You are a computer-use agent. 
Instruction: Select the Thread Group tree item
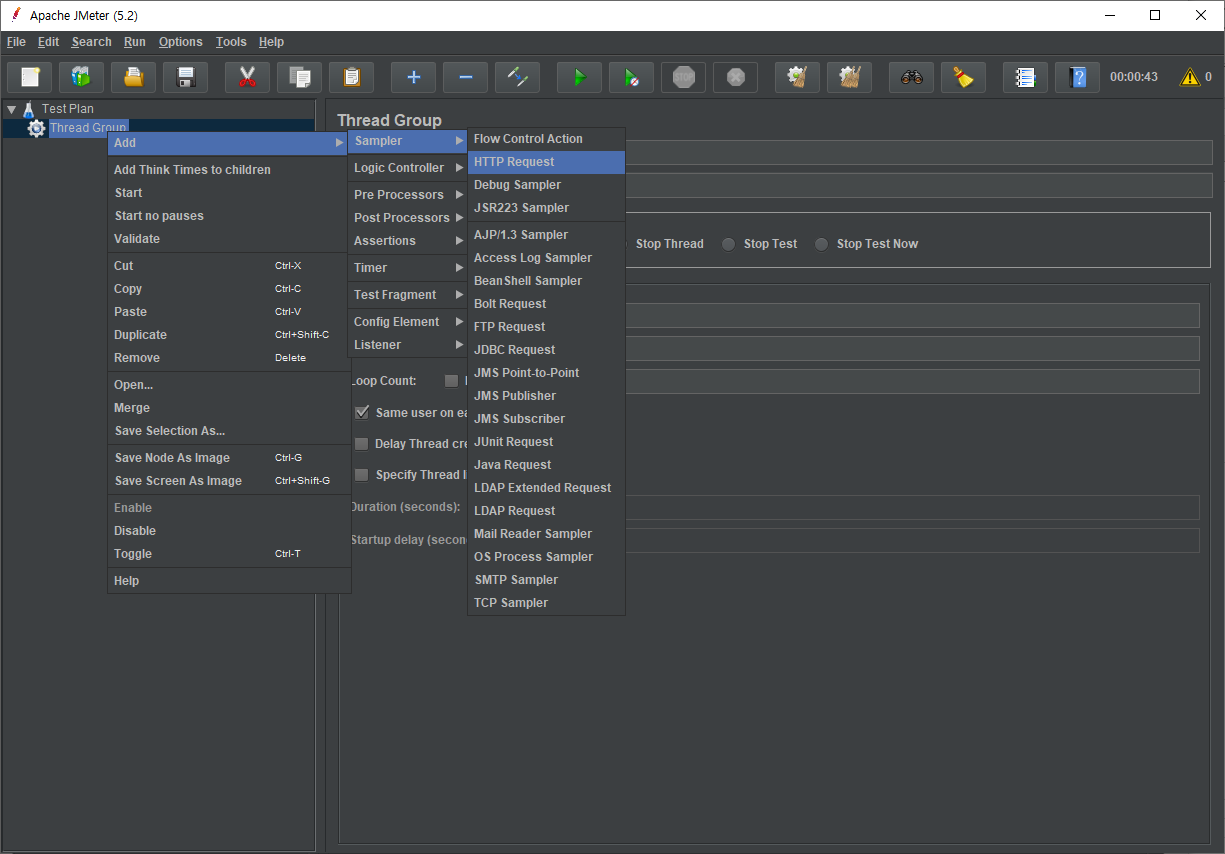88,128
